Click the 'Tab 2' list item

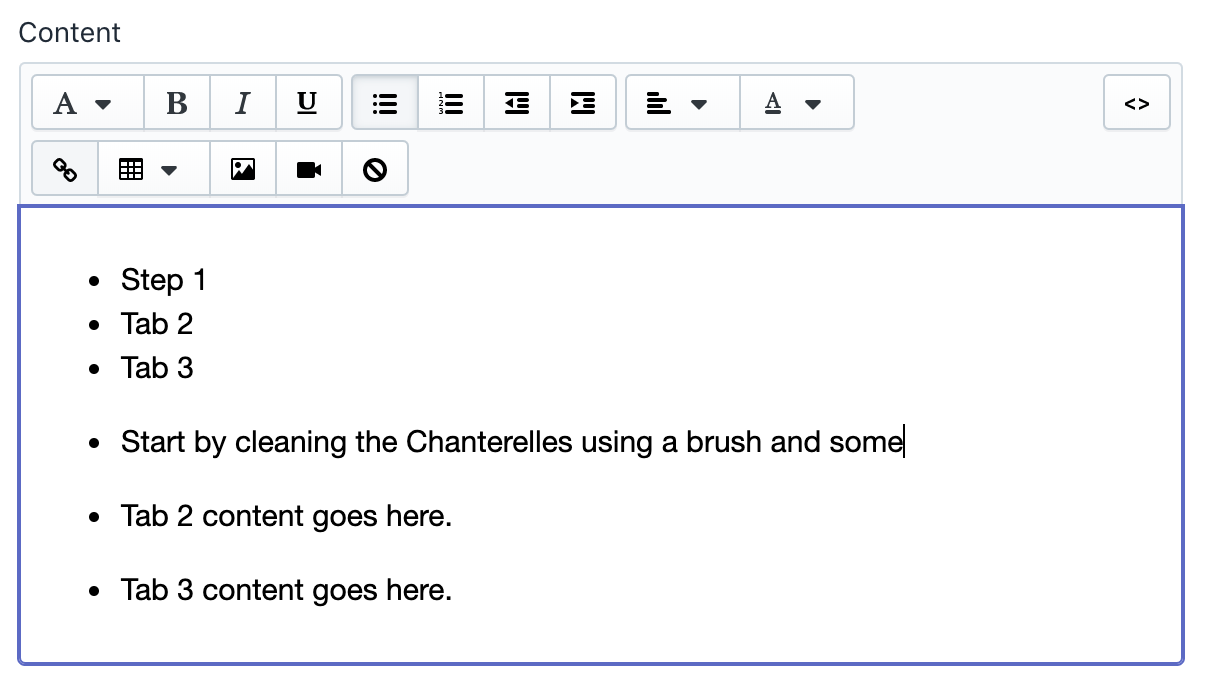click(x=157, y=324)
